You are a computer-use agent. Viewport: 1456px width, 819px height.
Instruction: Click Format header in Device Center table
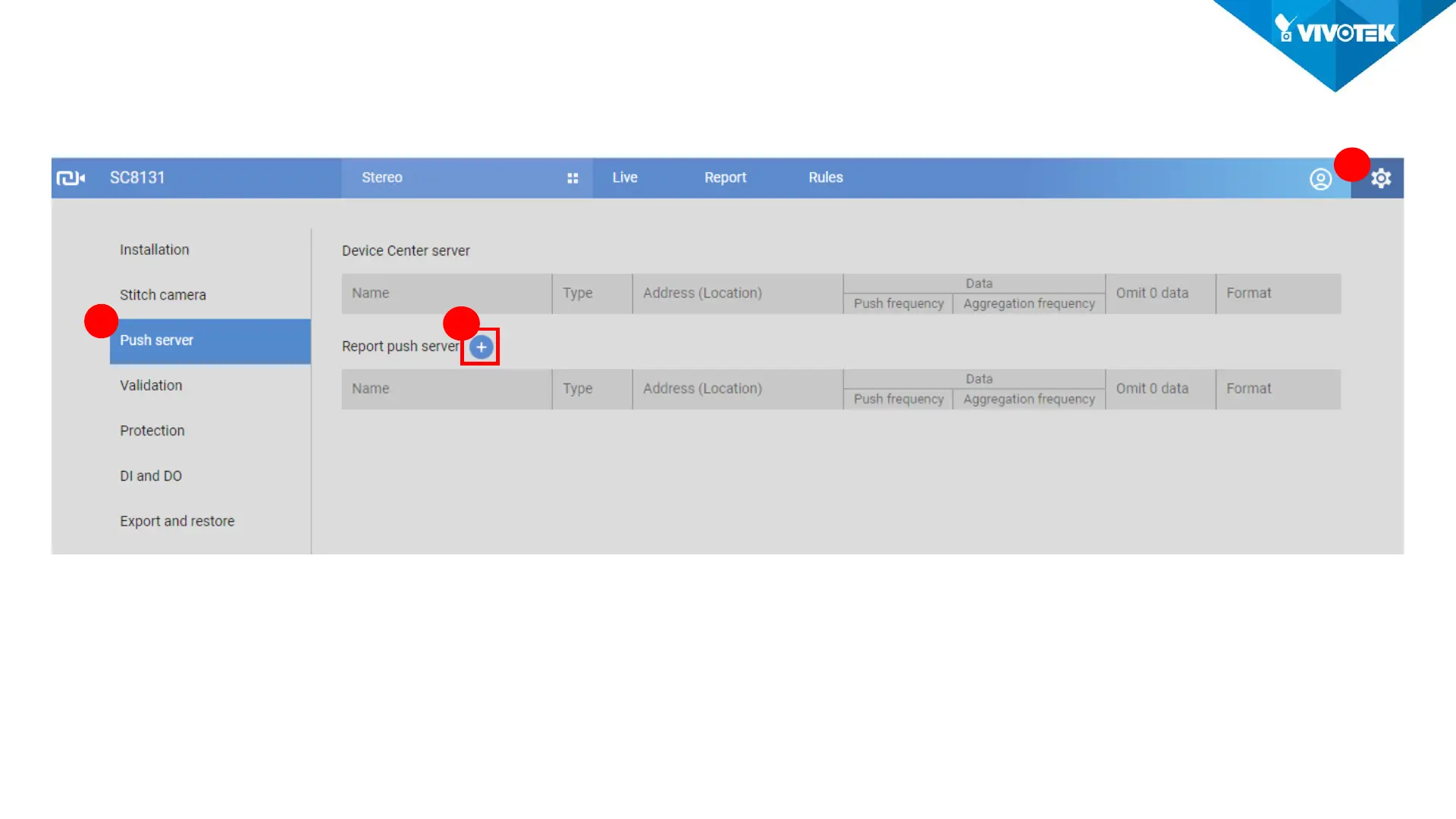click(x=1249, y=293)
